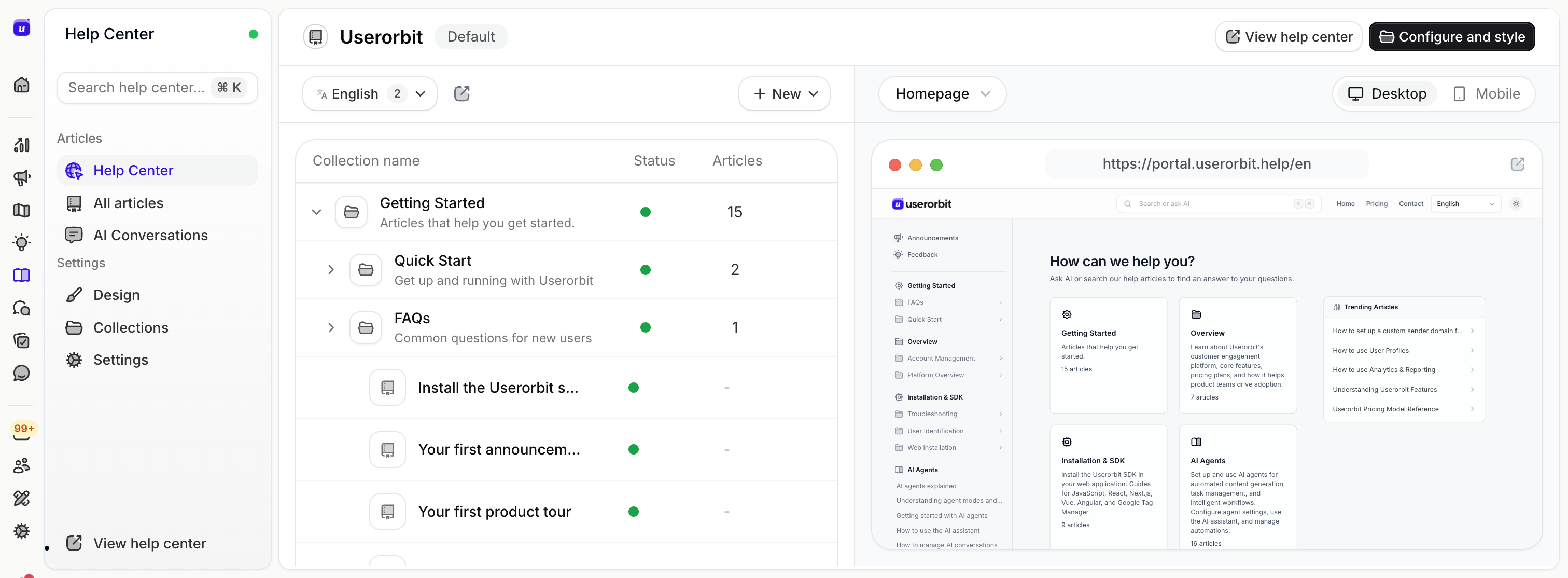Click green online dot beside Help Center title
This screenshot has height=578, width=1568.
click(253, 34)
